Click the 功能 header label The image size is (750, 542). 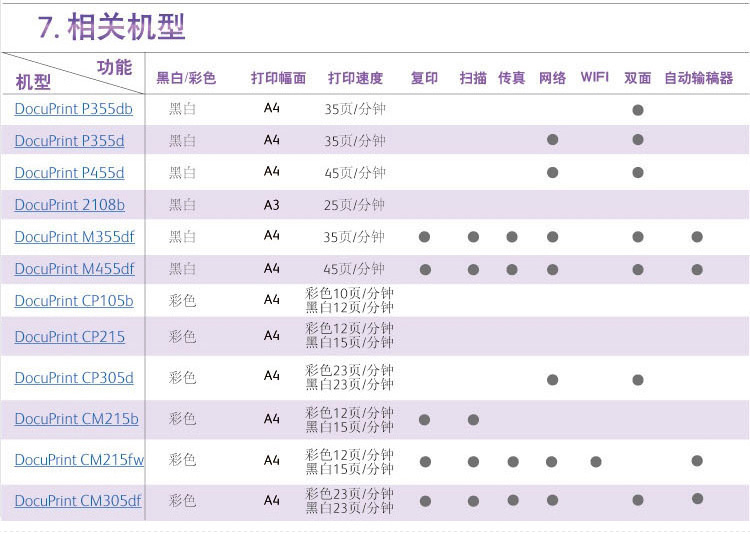tap(114, 67)
